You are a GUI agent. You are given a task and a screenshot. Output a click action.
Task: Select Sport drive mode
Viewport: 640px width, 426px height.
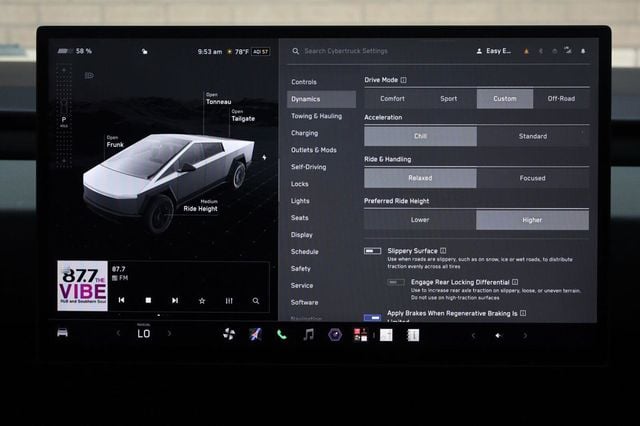click(449, 99)
